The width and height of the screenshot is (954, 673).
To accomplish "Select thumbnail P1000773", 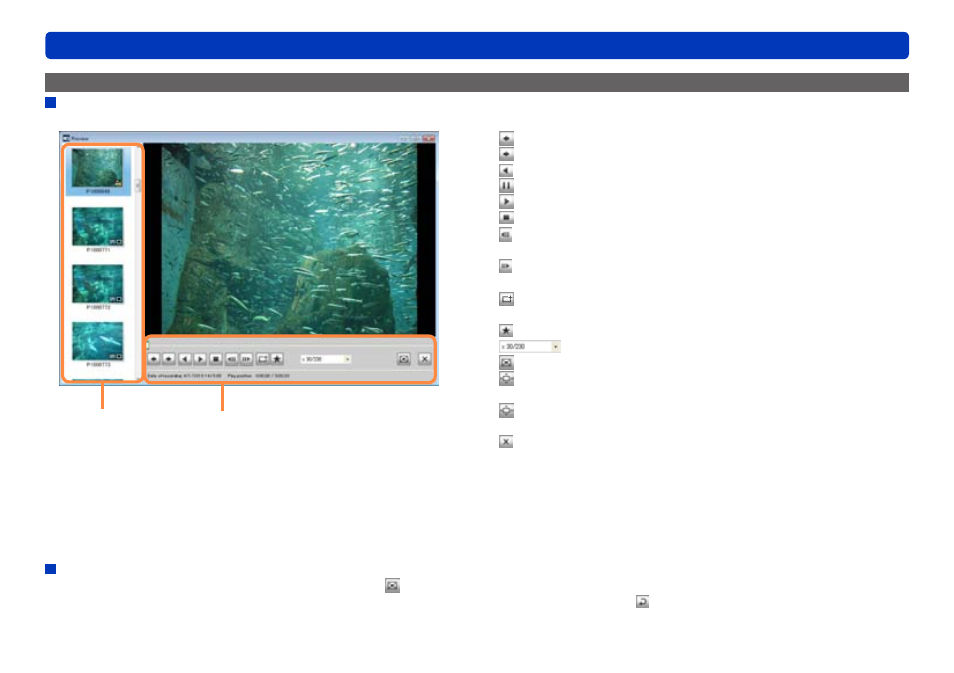I will pos(98,344).
